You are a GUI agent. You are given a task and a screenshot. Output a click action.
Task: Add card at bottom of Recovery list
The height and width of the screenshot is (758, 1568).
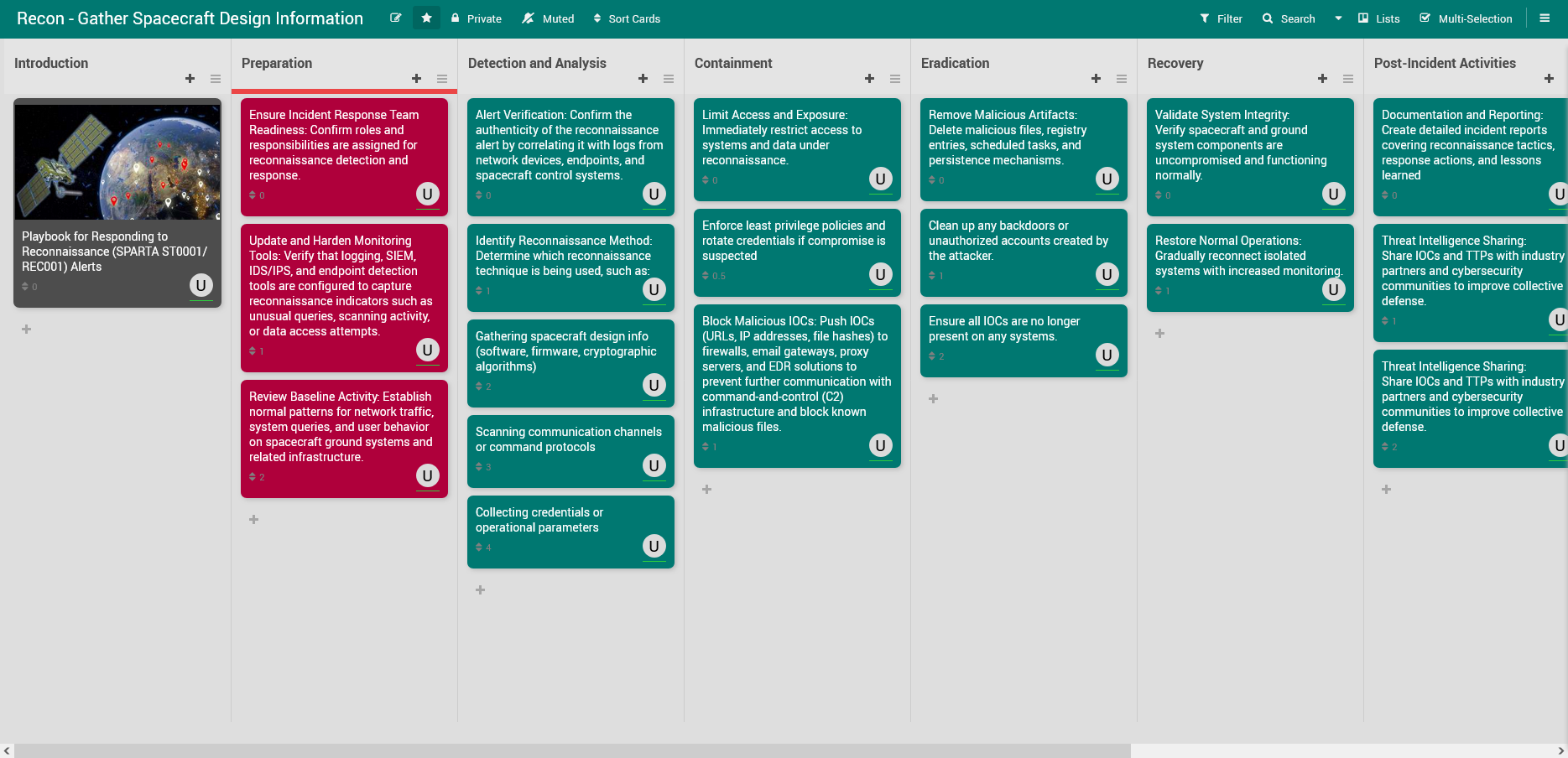click(1160, 334)
